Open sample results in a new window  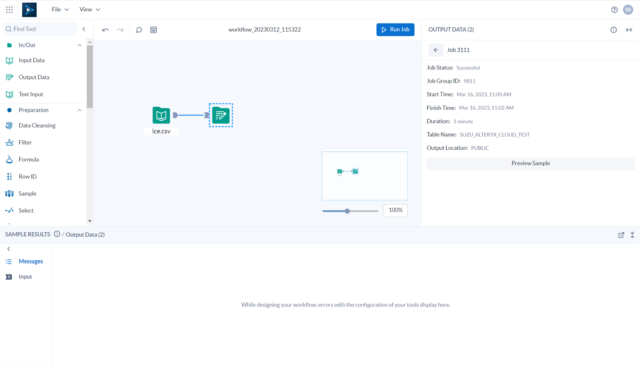(x=621, y=235)
